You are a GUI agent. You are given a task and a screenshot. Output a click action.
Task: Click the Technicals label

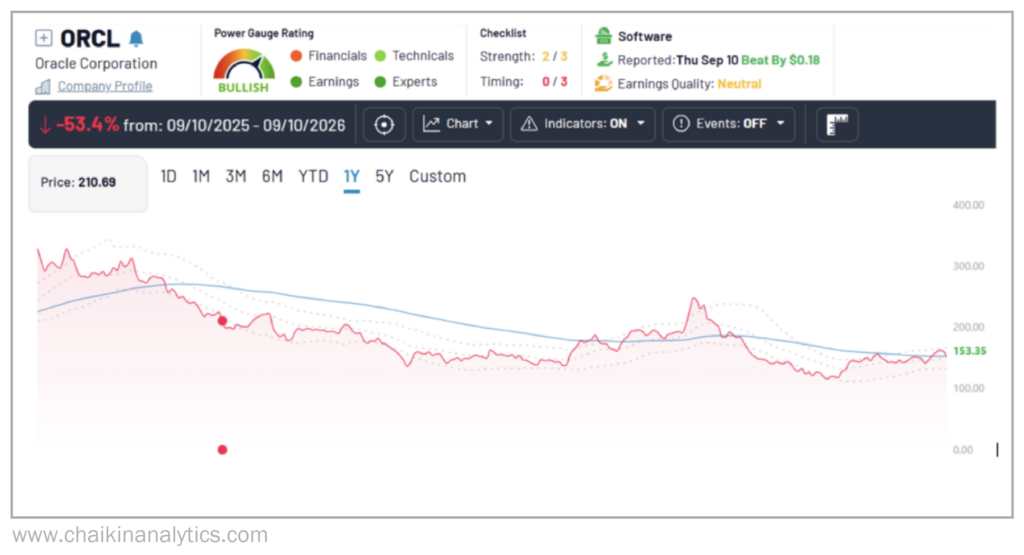pos(423,56)
